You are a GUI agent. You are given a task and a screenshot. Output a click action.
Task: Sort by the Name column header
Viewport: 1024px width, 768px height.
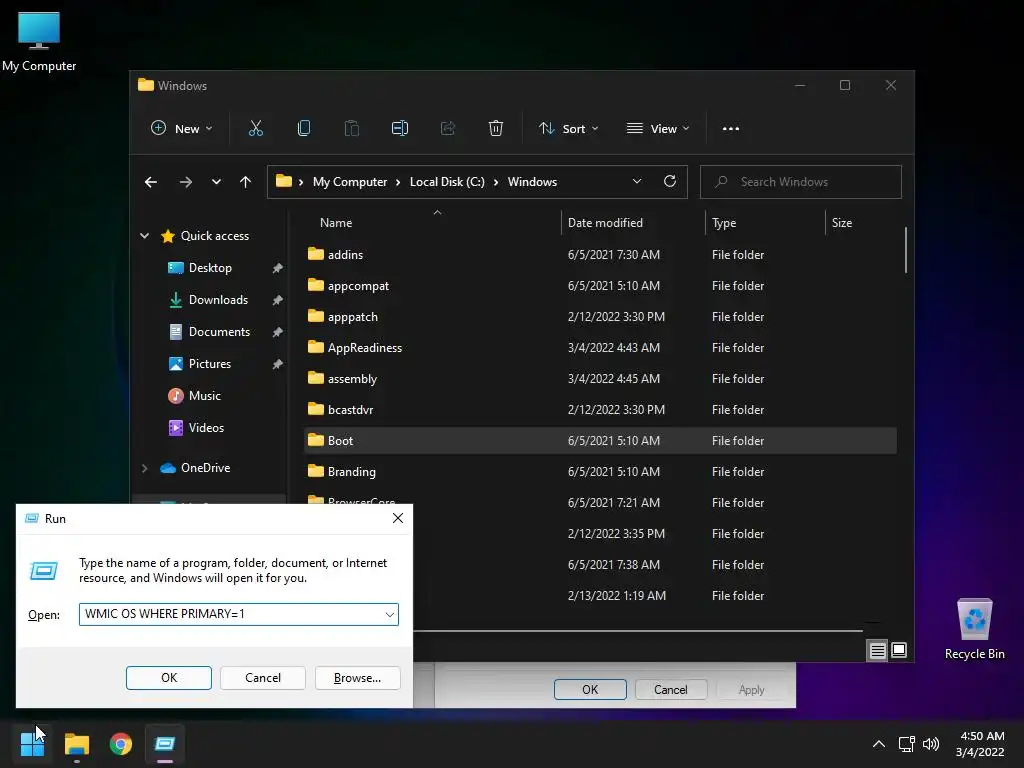click(x=336, y=223)
